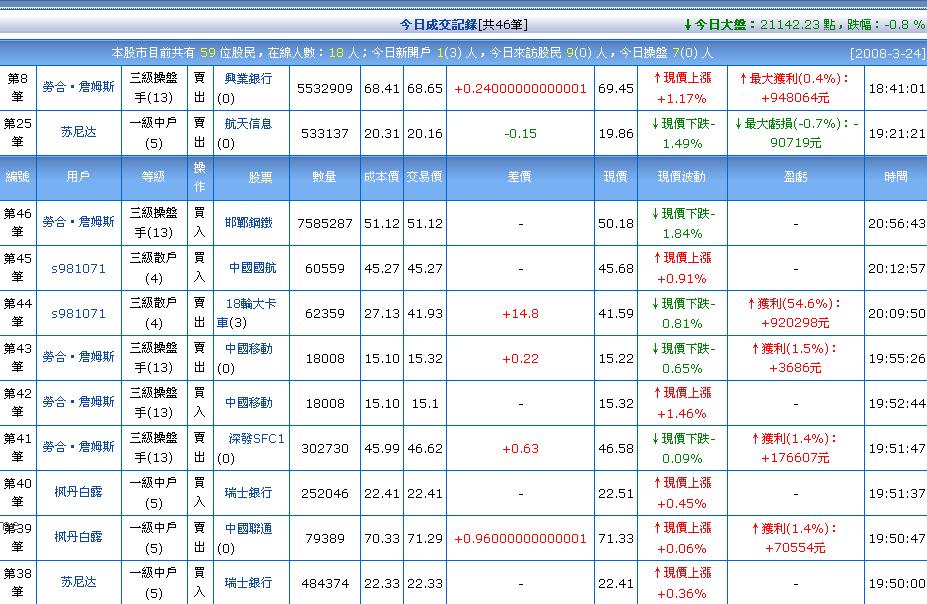The width and height of the screenshot is (927, 604).
Task: Open user s981071 in trade 44
Action: [78, 313]
